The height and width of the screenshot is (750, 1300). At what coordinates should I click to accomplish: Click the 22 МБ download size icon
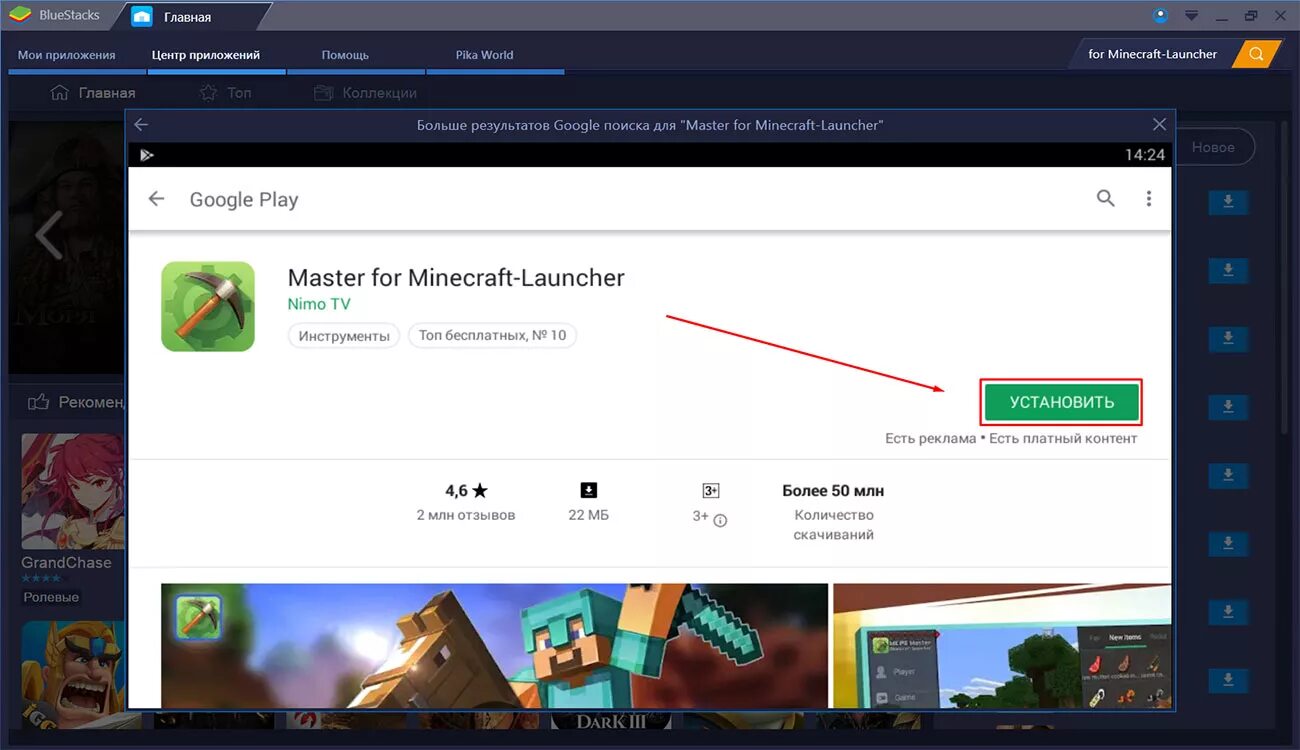589,490
